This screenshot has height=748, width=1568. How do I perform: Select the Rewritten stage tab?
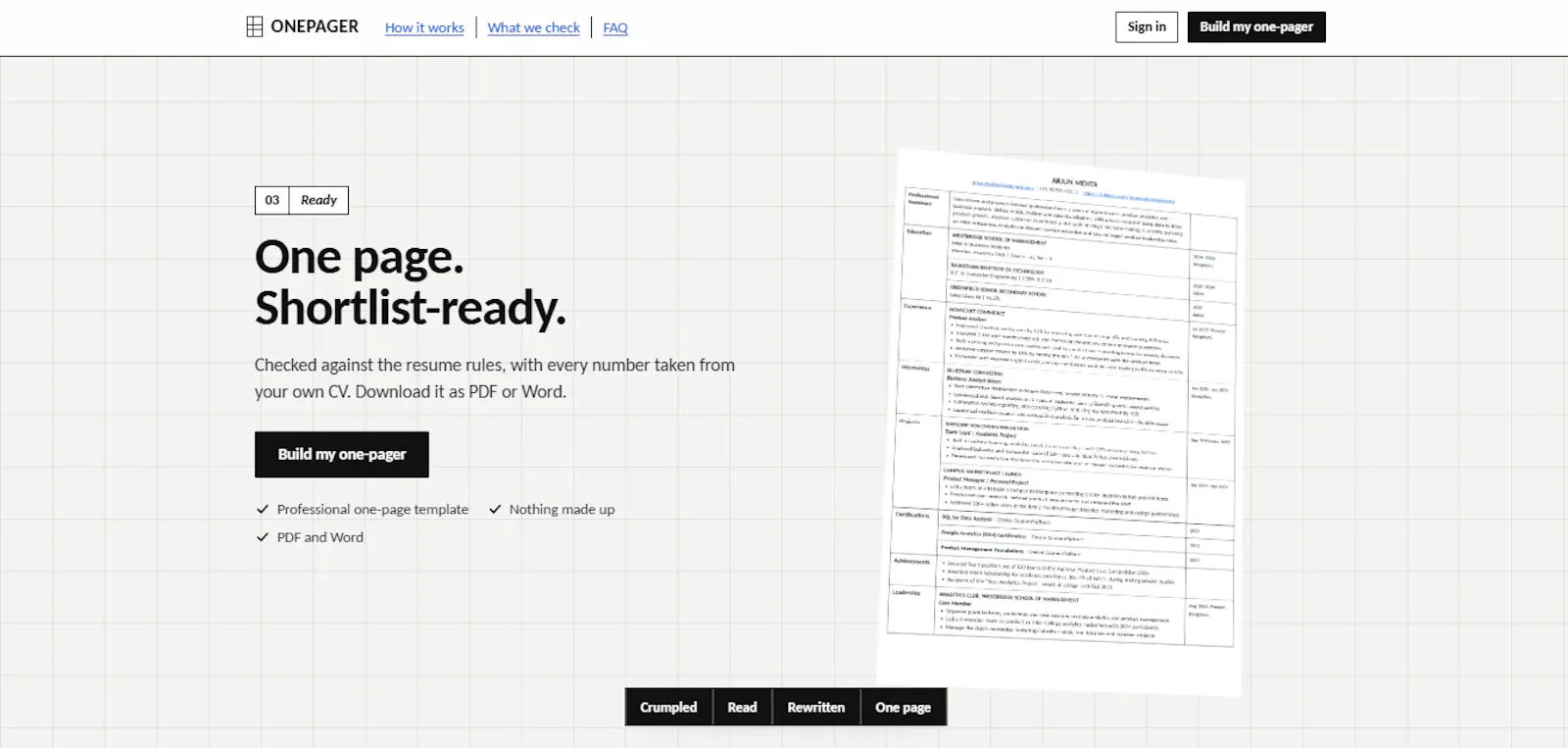point(816,707)
